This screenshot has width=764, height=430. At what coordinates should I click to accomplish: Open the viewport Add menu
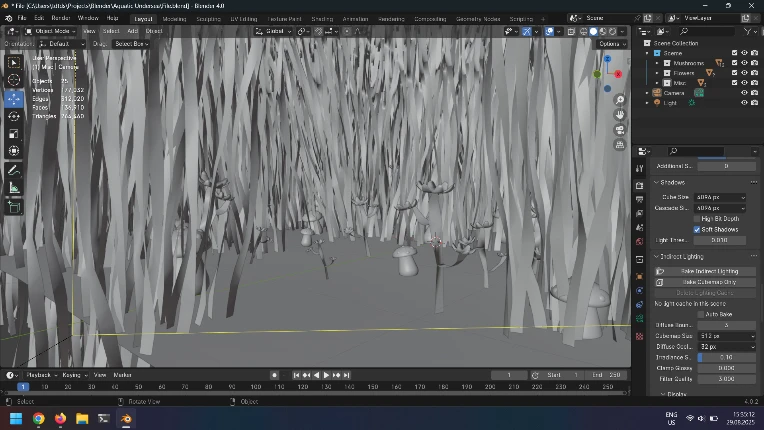tap(133, 31)
